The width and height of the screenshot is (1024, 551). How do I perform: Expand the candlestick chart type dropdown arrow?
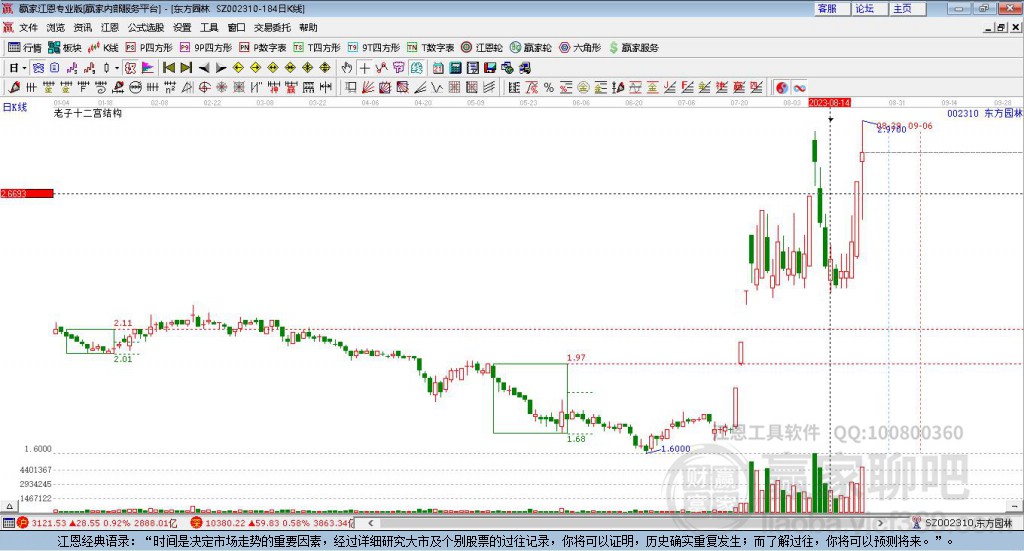[117, 68]
